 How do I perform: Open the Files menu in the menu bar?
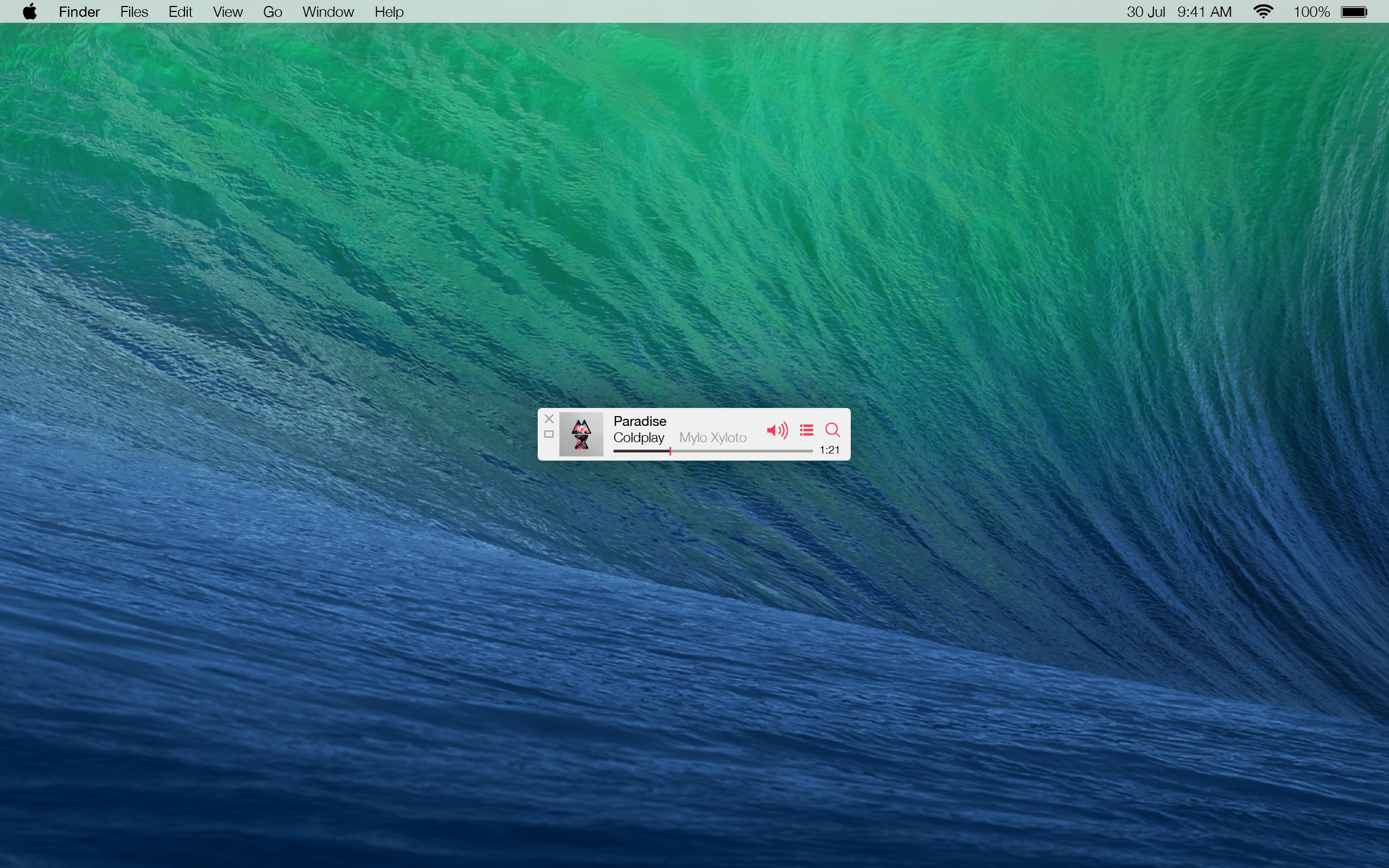point(133,11)
